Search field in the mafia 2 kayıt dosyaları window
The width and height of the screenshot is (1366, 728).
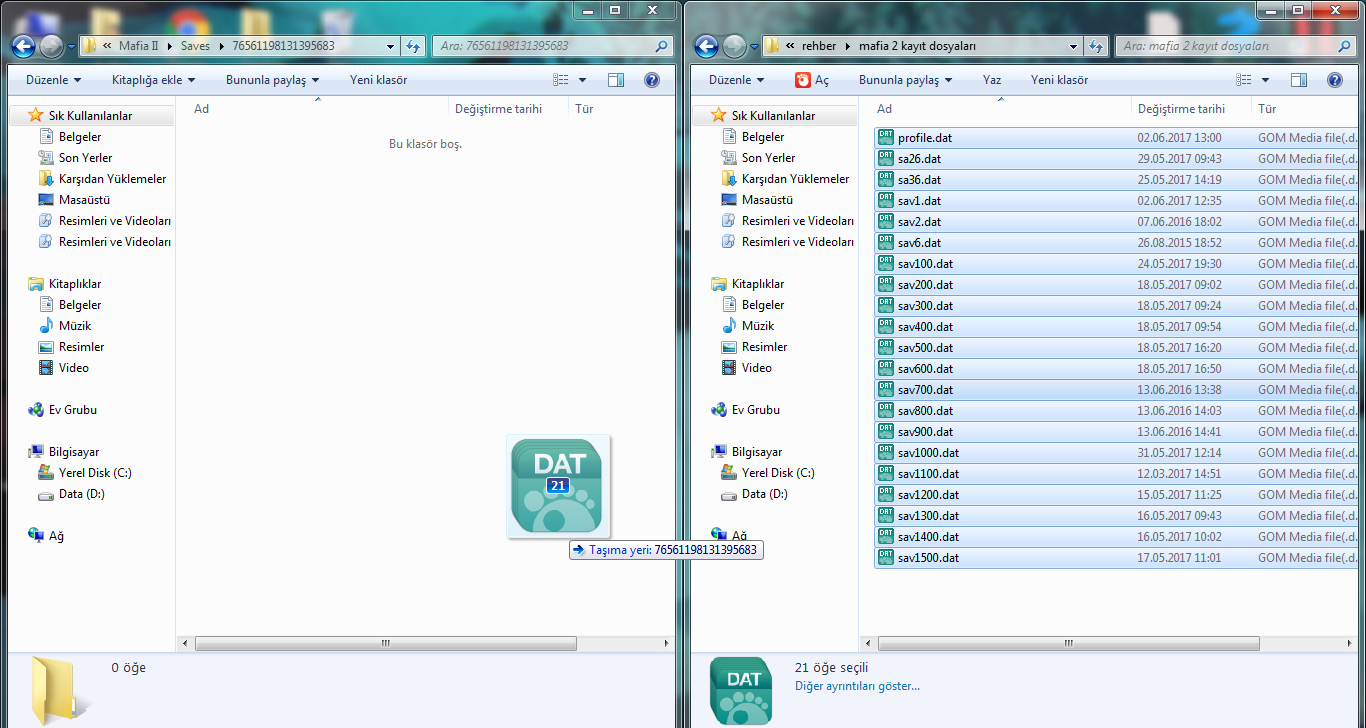(1236, 46)
